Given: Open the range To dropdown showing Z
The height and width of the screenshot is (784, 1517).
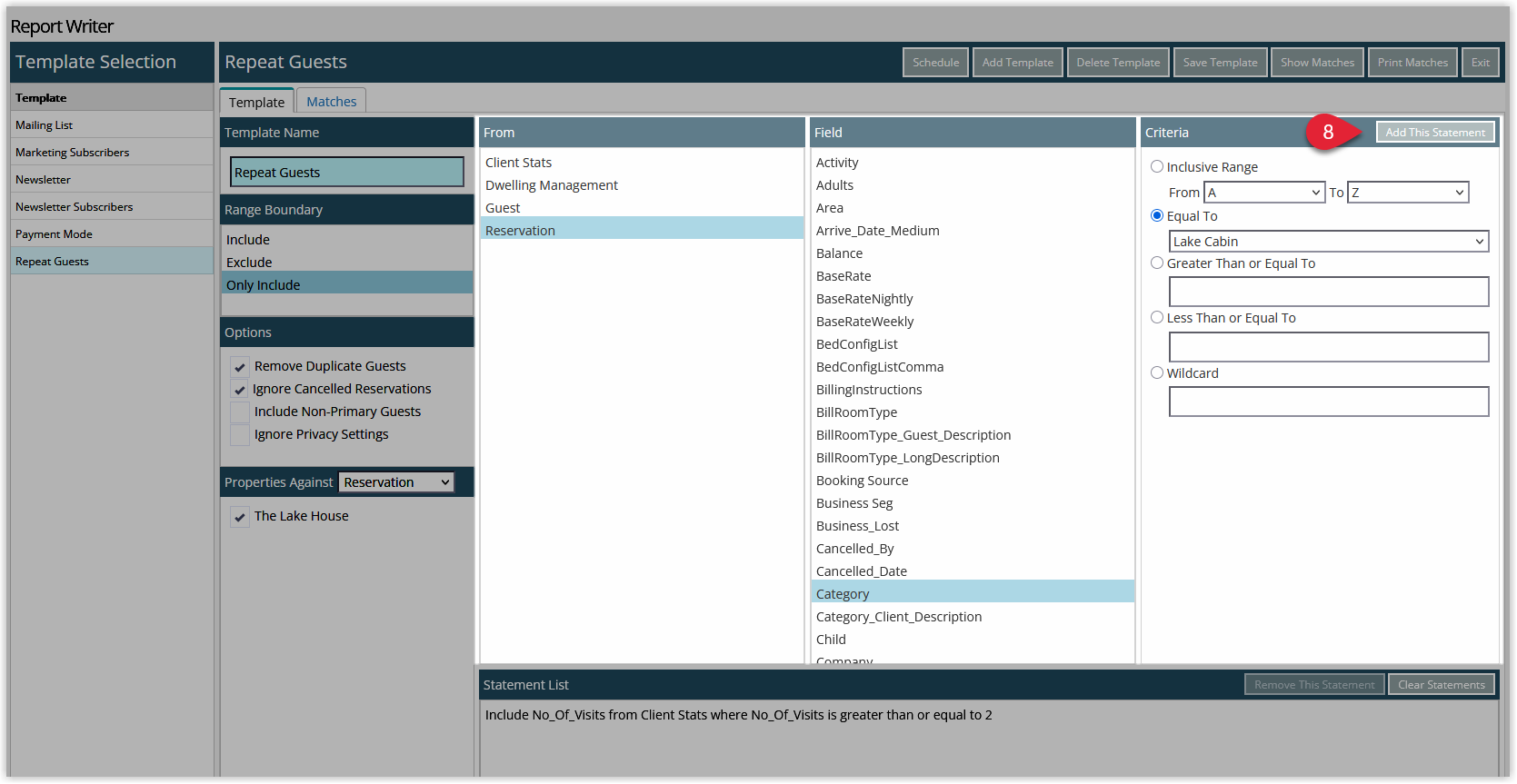Looking at the screenshot, I should point(1408,193).
